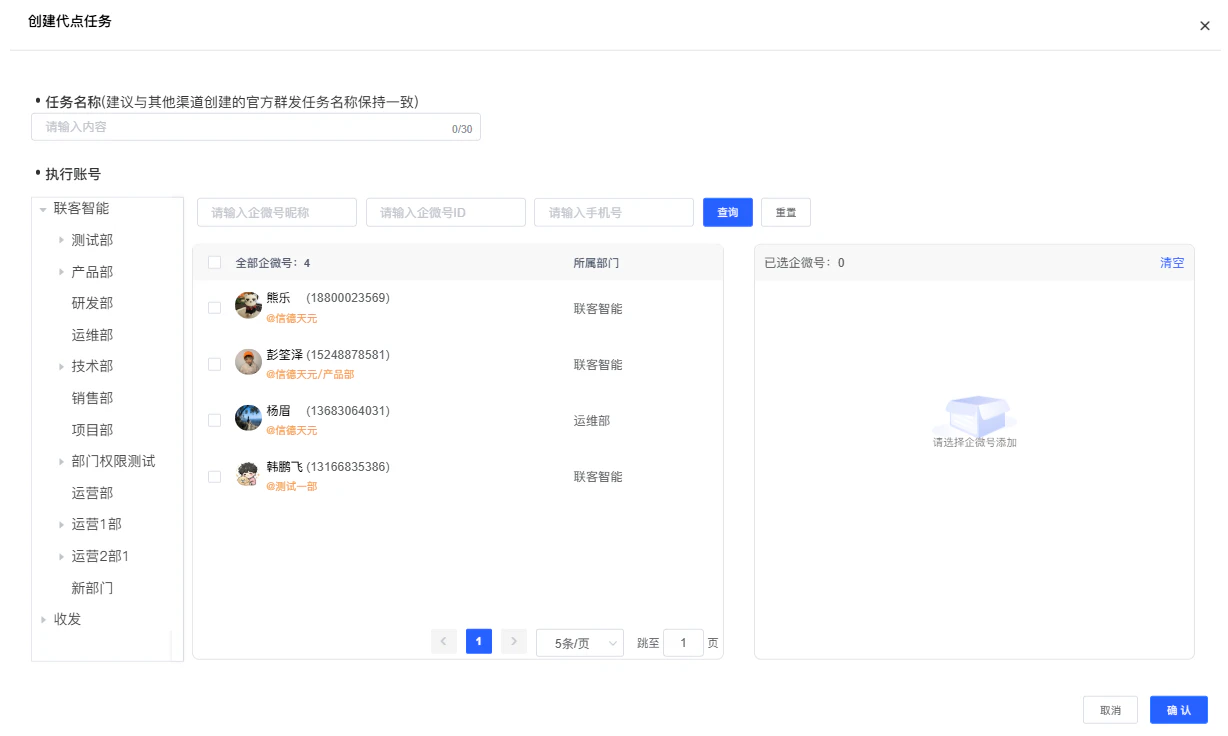1228x736 pixels.
Task: Check the box for 杨眉
Action: [214, 420]
